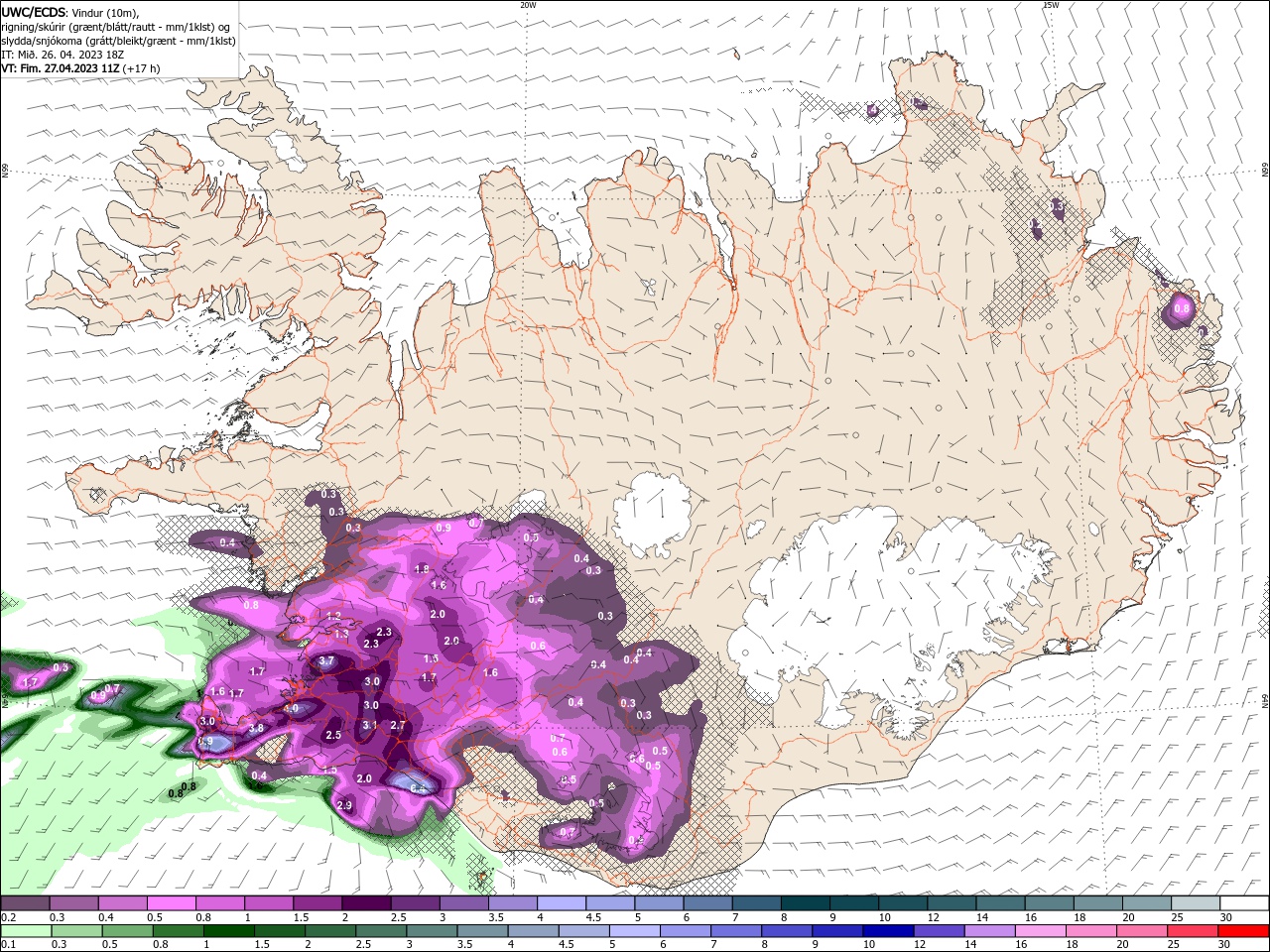Click the purple snow patch in the East Fjords
This screenshot has height=952, width=1270.
pyautogui.click(x=1181, y=309)
